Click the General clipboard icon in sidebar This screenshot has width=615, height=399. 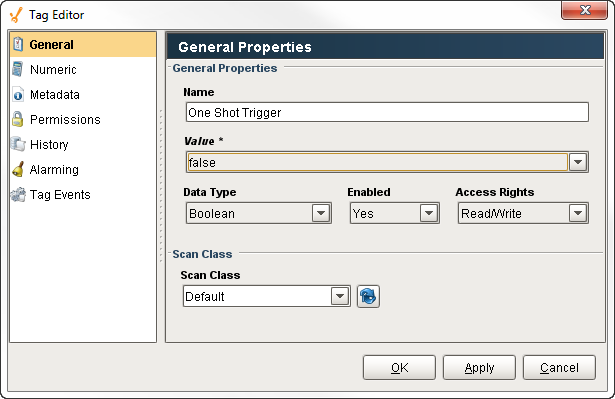[18, 44]
